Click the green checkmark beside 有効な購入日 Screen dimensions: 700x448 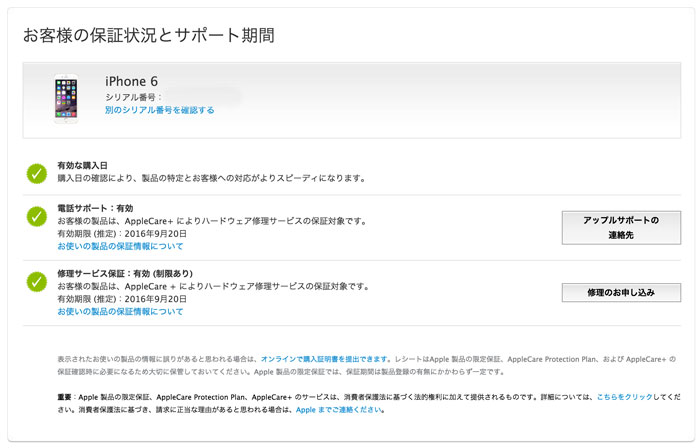point(37,174)
